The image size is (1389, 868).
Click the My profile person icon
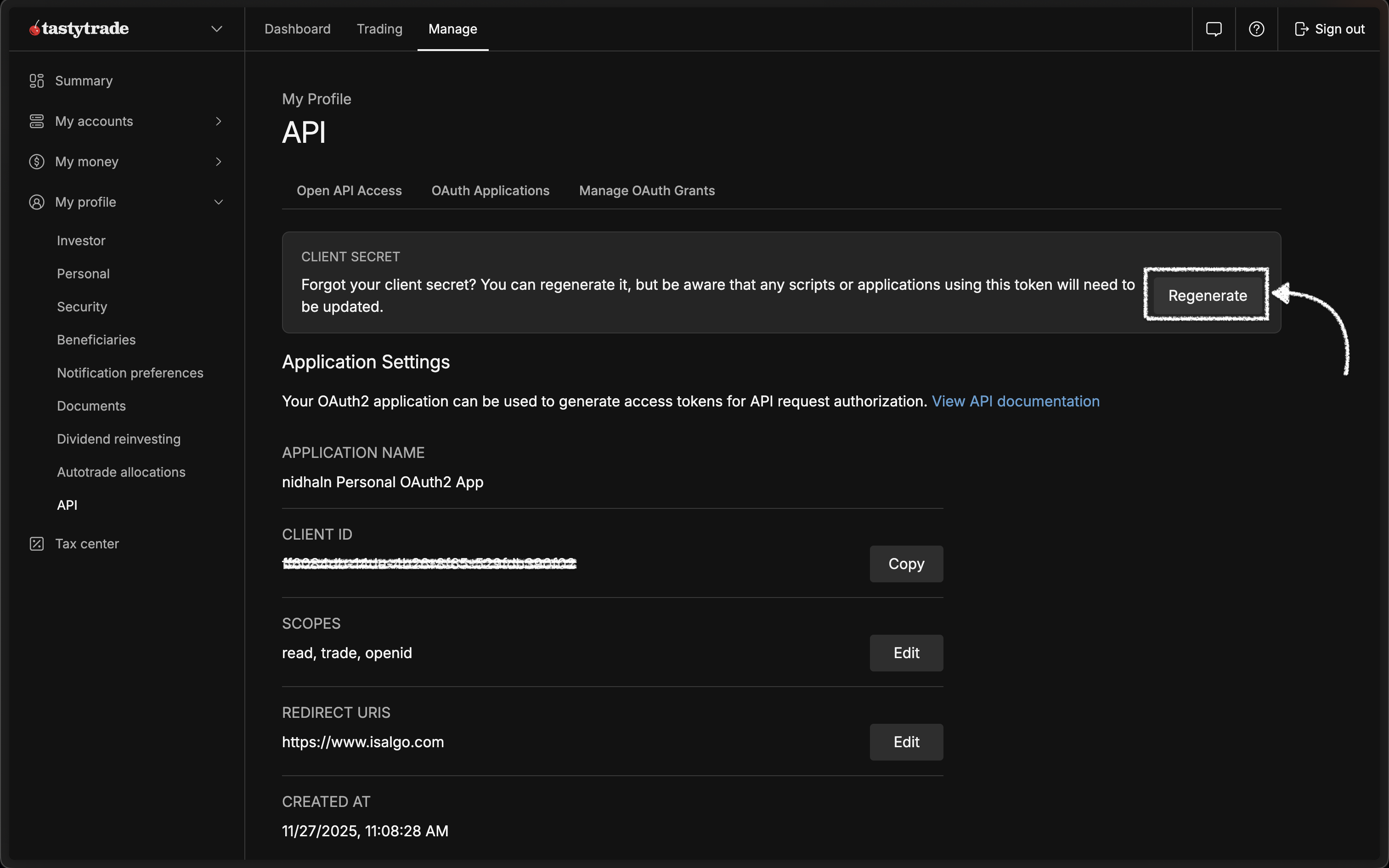(37, 202)
